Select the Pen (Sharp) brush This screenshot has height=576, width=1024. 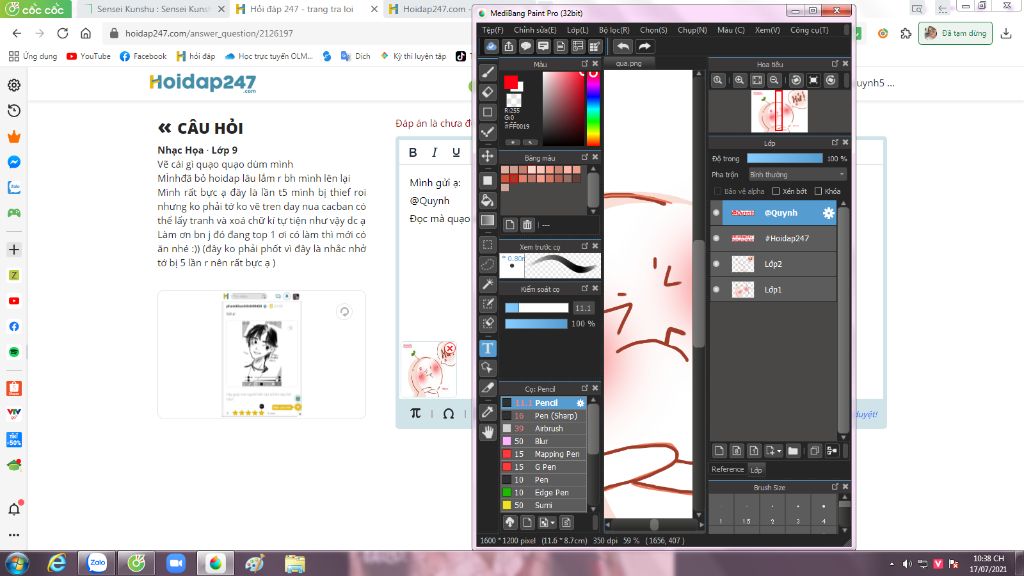point(543,415)
